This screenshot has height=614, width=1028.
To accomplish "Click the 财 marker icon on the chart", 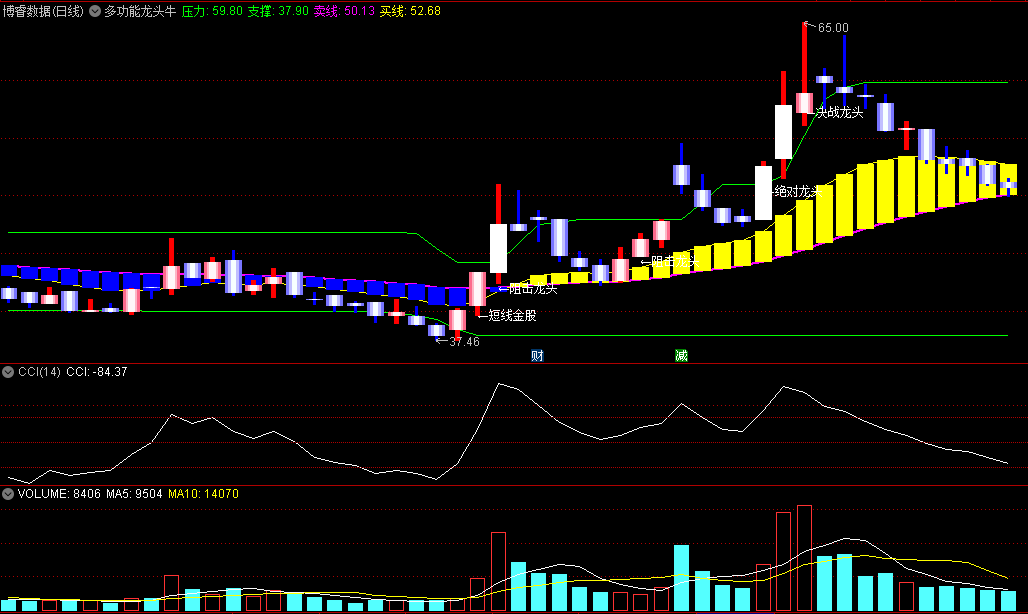I will [x=537, y=356].
